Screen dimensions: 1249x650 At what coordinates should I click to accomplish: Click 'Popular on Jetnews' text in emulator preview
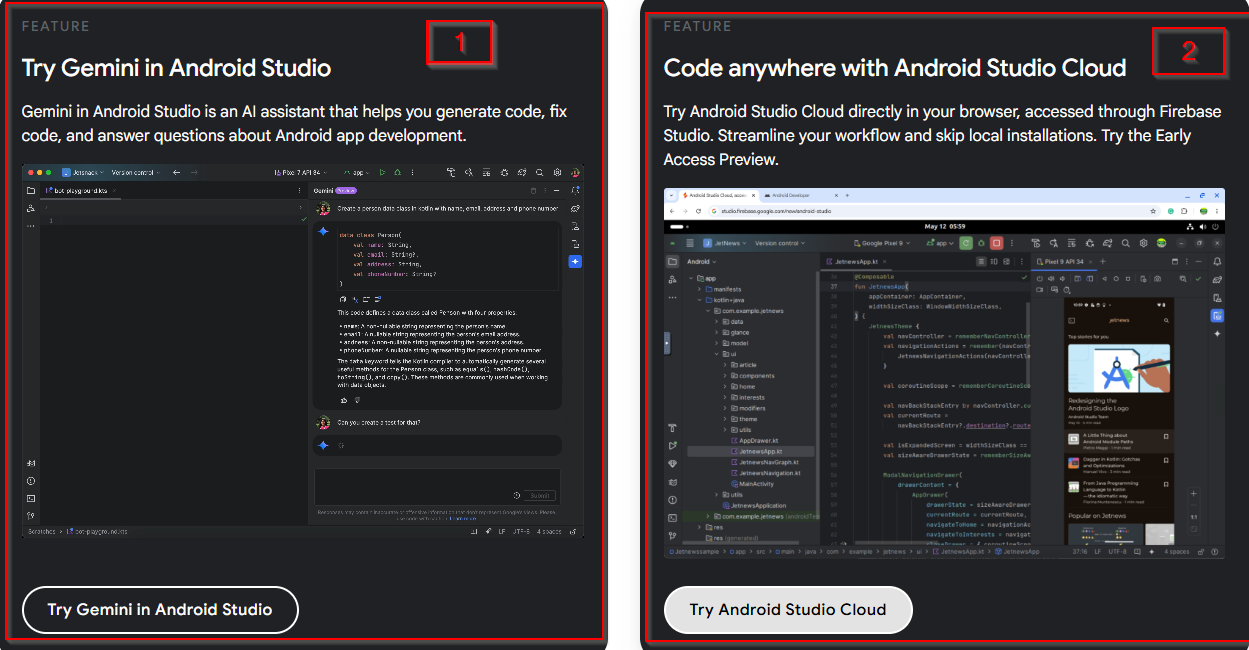[1097, 516]
